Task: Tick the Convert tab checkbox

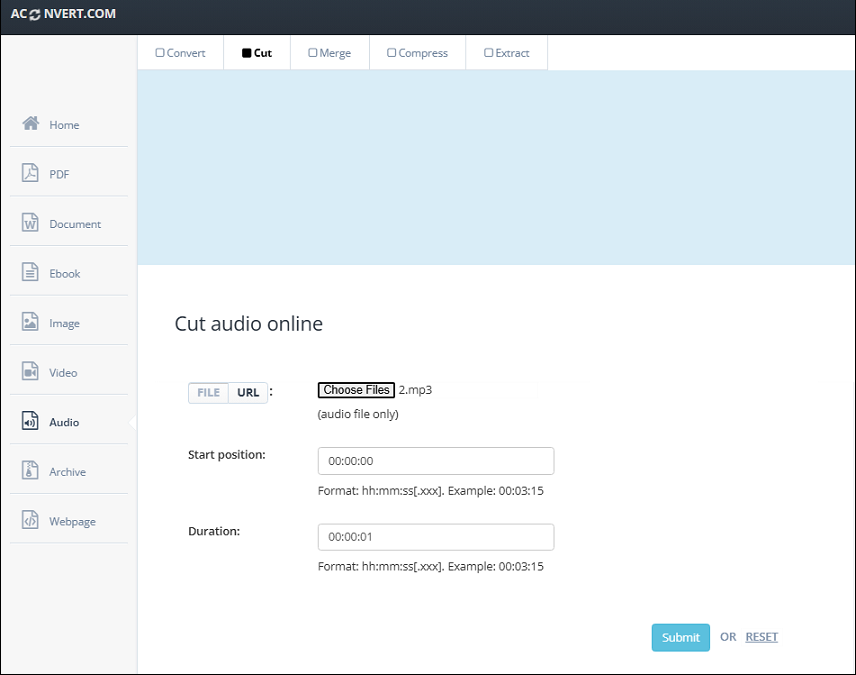Action: coord(160,53)
